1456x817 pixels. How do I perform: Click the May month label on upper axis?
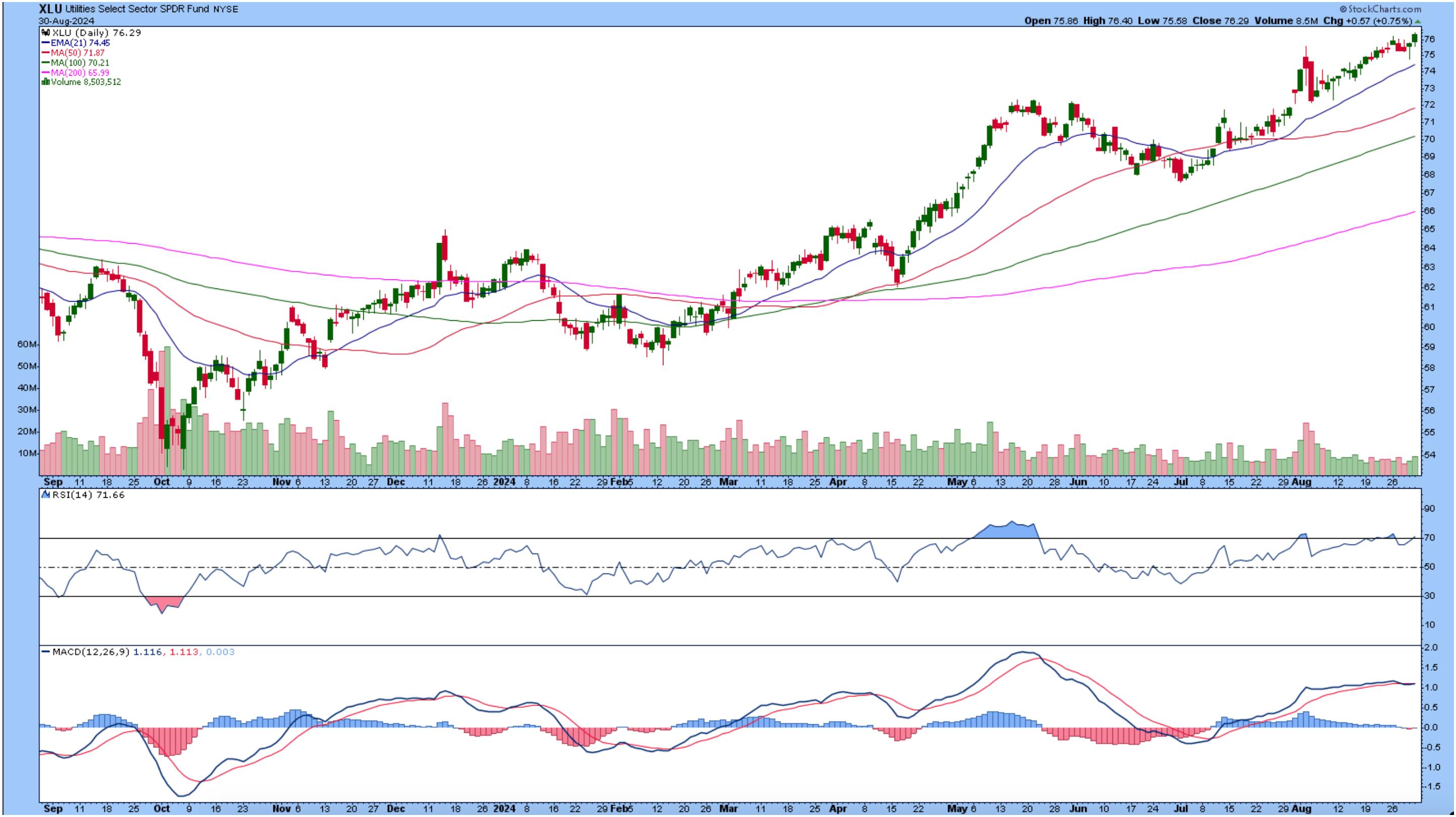(x=957, y=482)
